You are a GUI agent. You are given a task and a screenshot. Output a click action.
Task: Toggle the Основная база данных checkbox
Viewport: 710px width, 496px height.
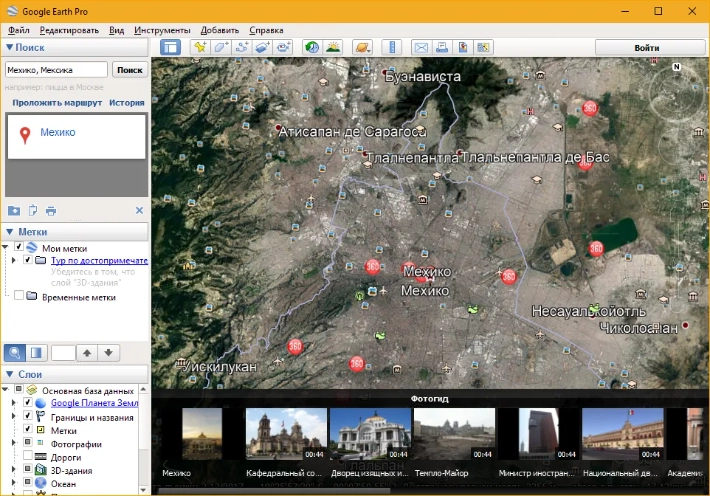coord(19,389)
